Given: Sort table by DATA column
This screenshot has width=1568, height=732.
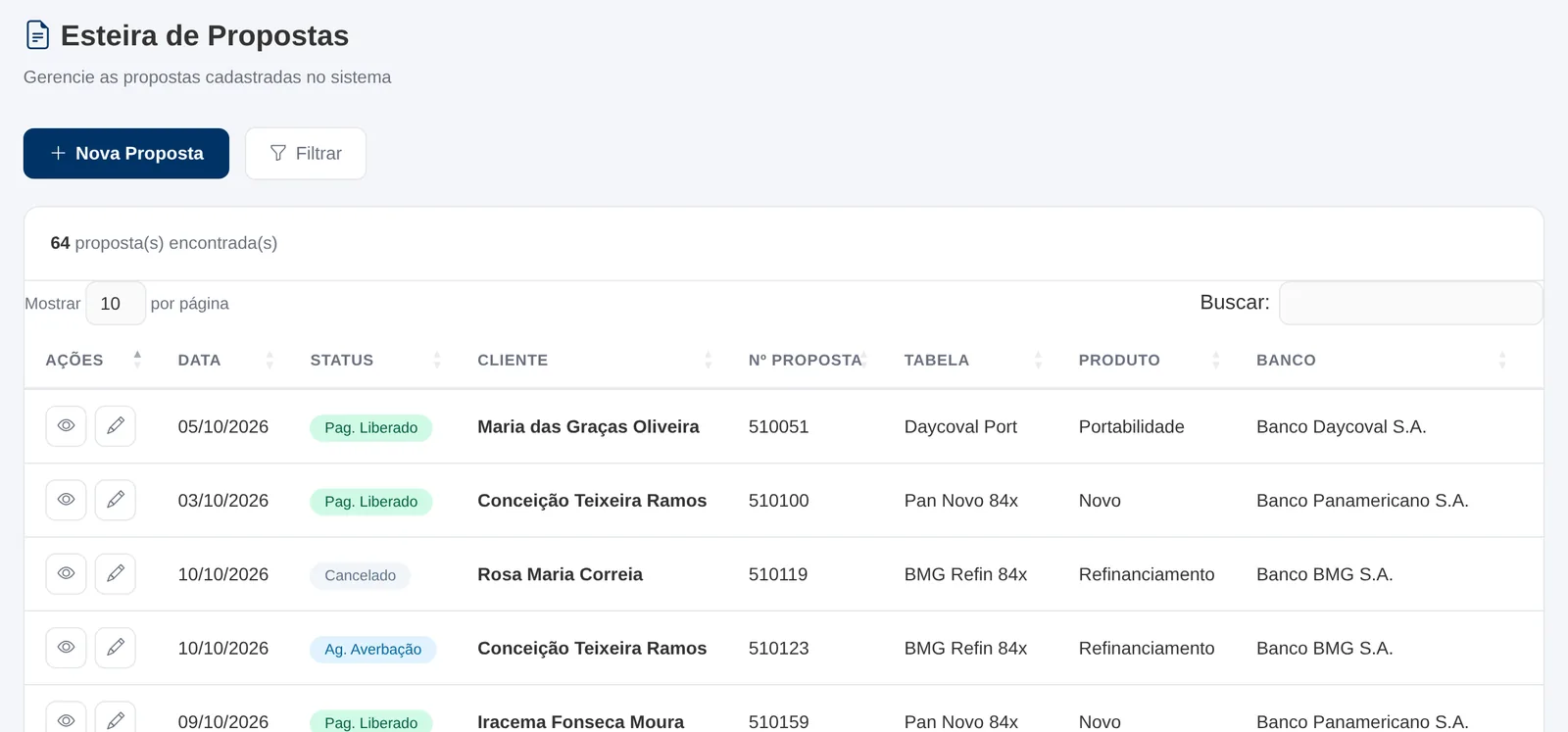Looking at the screenshot, I should (225, 360).
